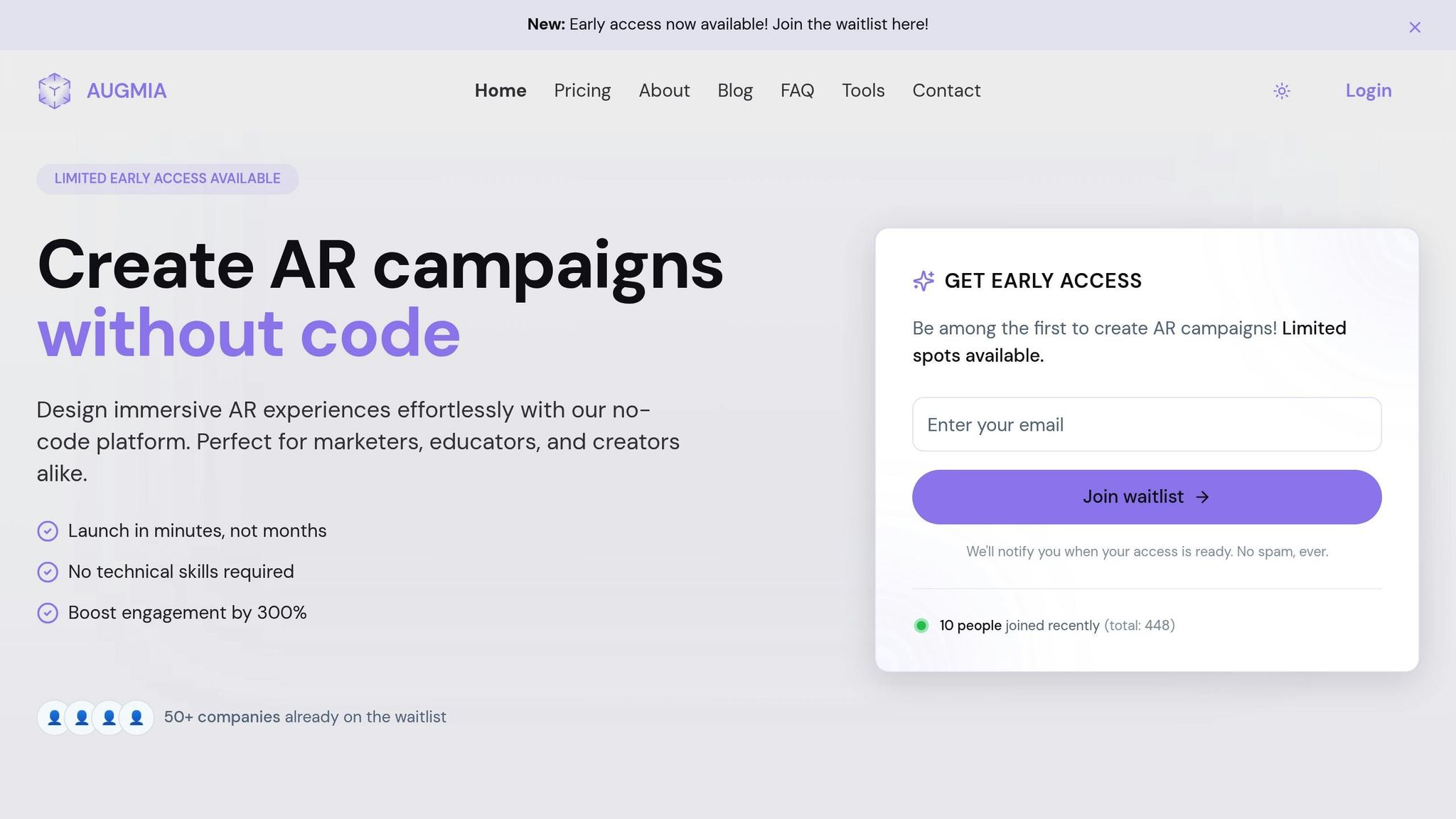This screenshot has width=1456, height=819.
Task: Click the Augmia cube logo icon
Action: (x=54, y=91)
